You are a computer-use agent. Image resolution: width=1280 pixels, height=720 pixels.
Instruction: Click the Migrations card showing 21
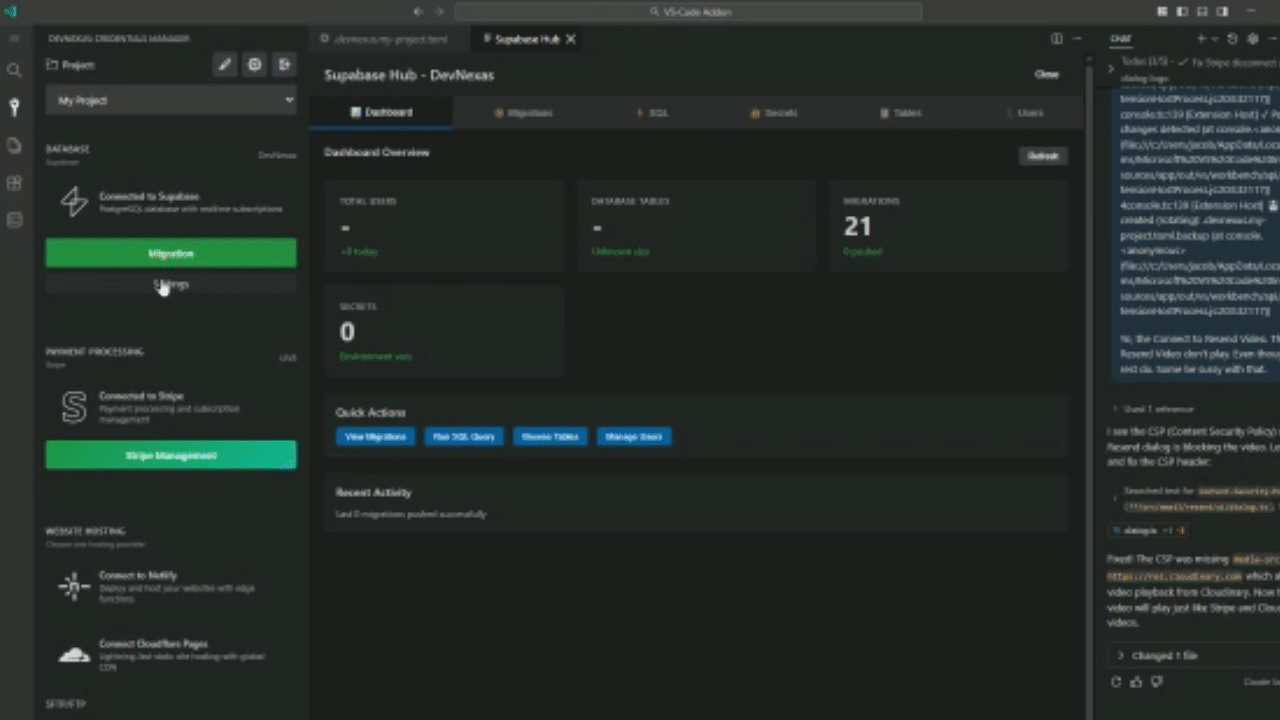click(x=948, y=228)
